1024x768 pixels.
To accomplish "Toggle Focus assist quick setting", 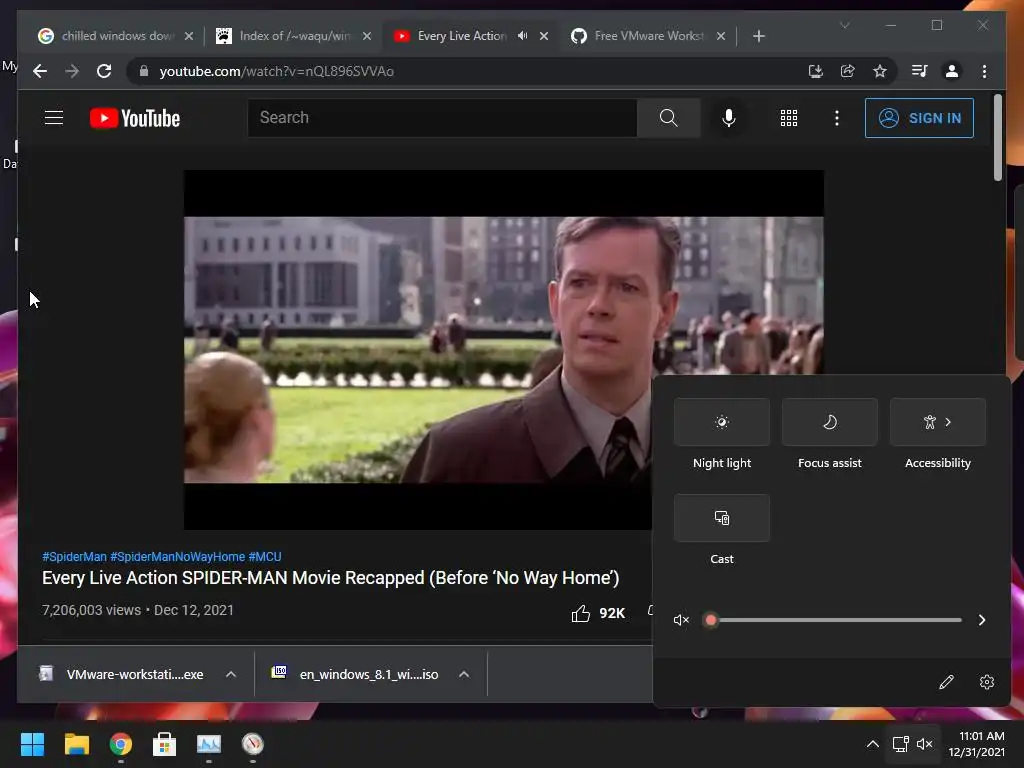I will click(829, 422).
